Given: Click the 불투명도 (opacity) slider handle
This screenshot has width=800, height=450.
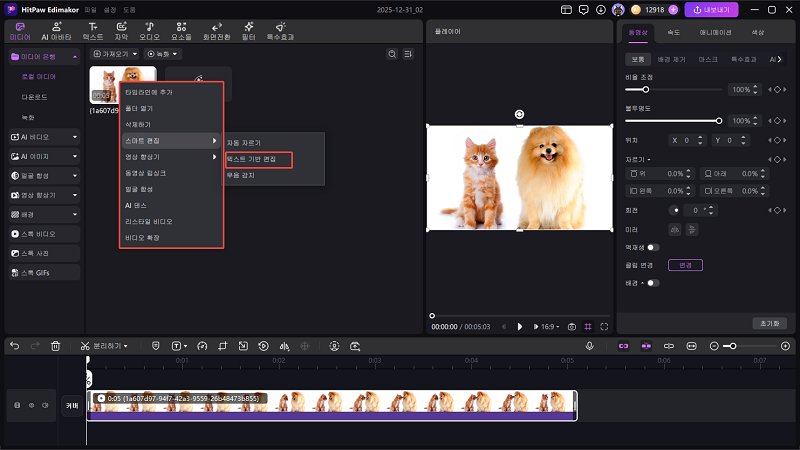Looking at the screenshot, I should tap(718, 120).
